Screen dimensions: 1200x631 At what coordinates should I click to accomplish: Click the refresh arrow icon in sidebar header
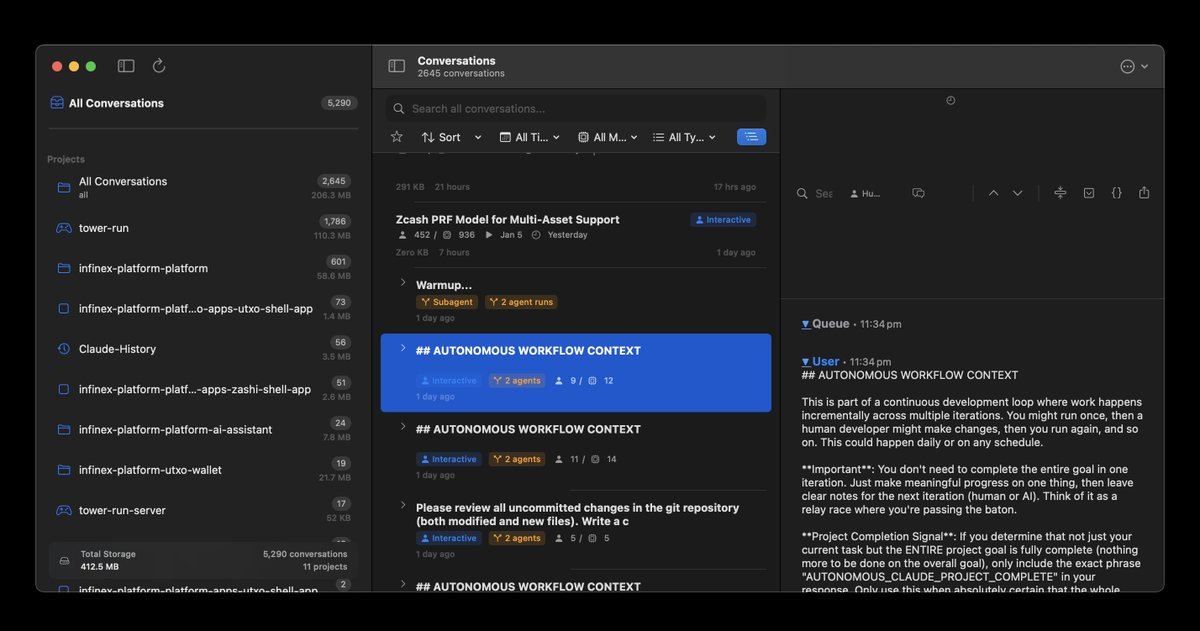click(158, 66)
